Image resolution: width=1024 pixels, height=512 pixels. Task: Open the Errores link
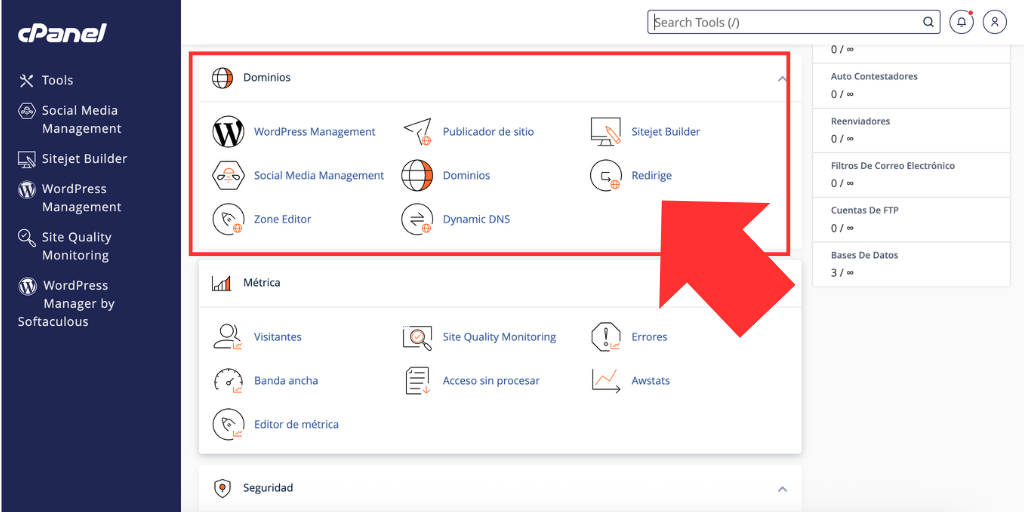click(x=649, y=337)
